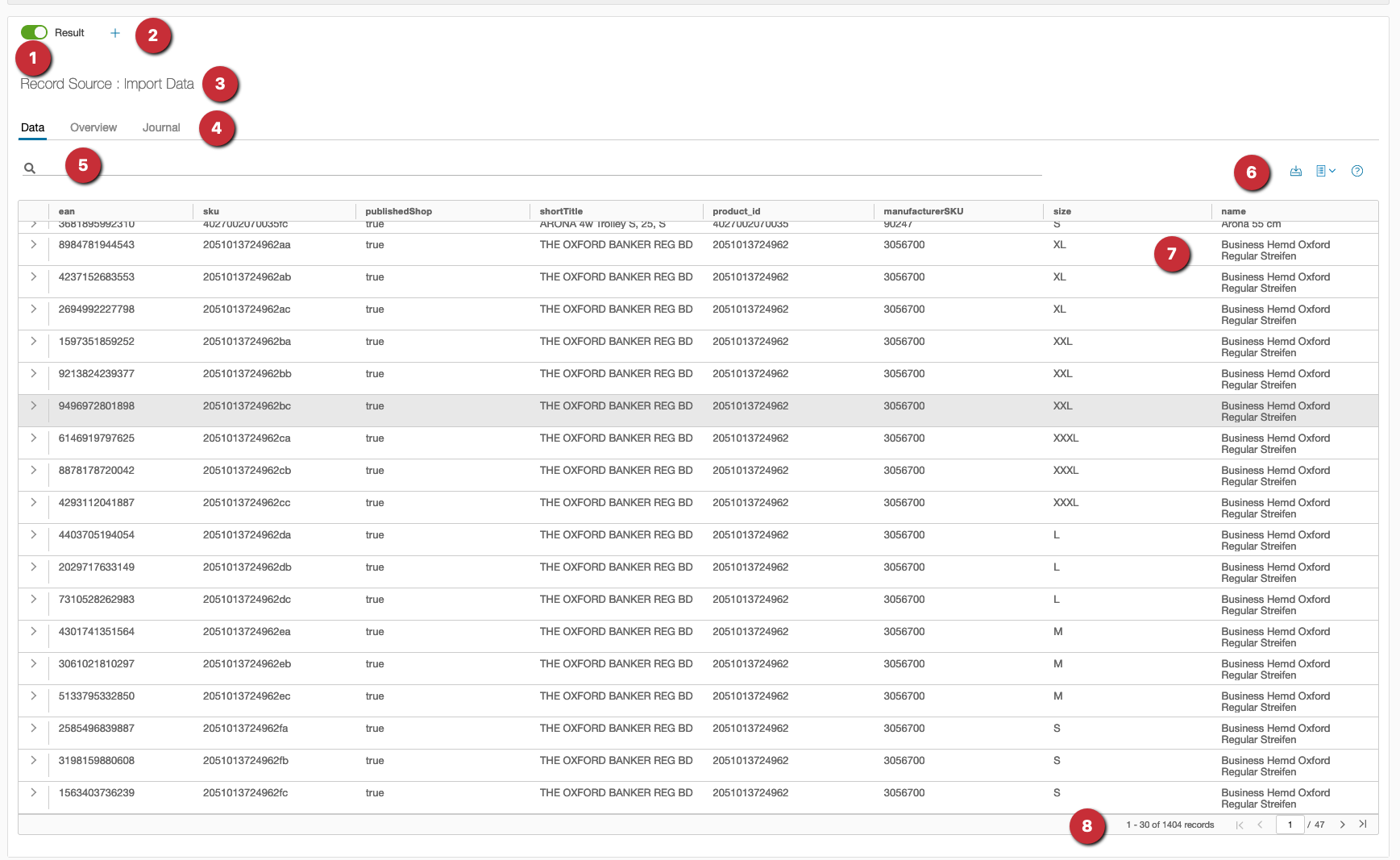Jump to the last page arrow
The width and height of the screenshot is (1400, 860).
tap(1363, 825)
